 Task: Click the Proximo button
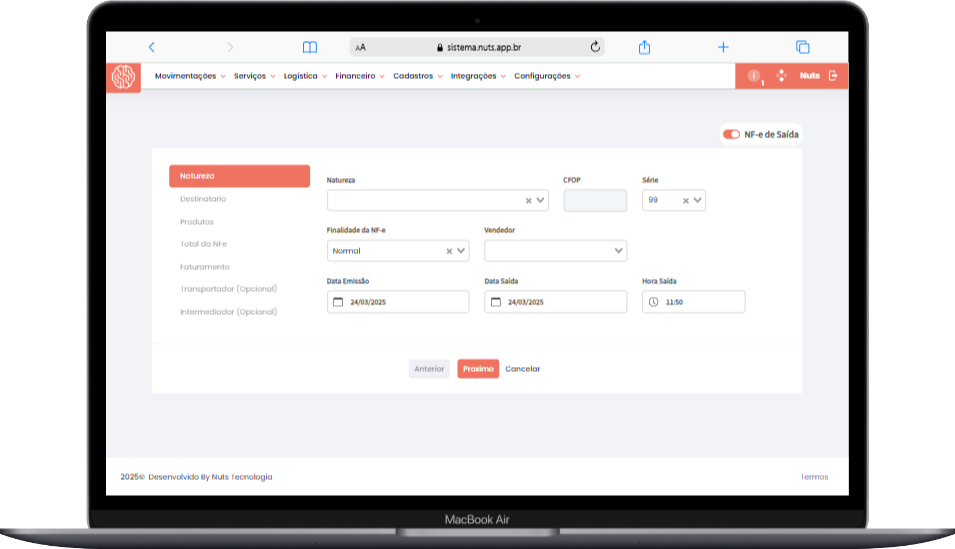(478, 369)
